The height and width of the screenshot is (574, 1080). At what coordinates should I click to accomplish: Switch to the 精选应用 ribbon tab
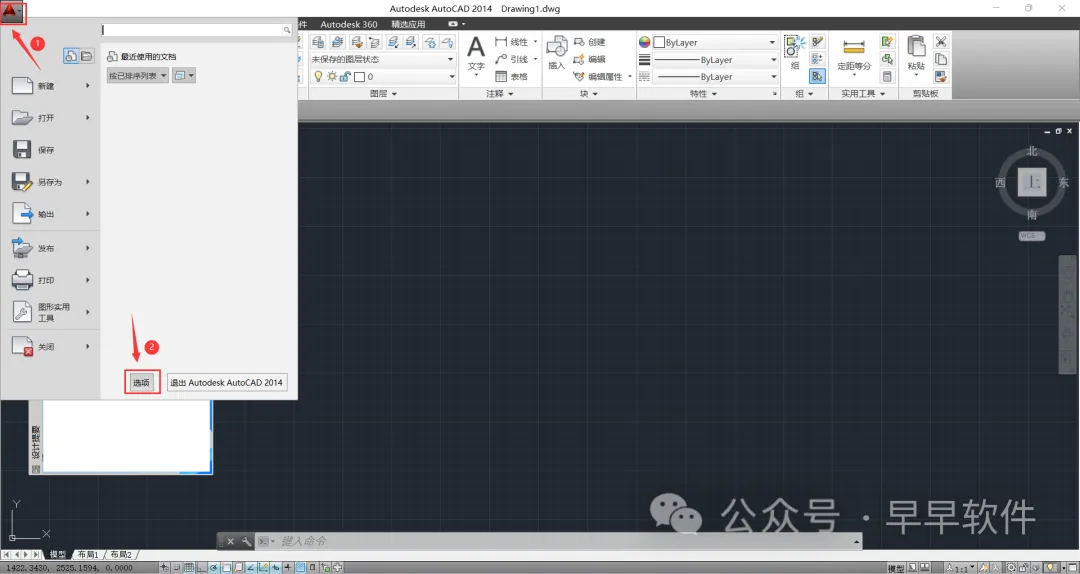click(408, 24)
